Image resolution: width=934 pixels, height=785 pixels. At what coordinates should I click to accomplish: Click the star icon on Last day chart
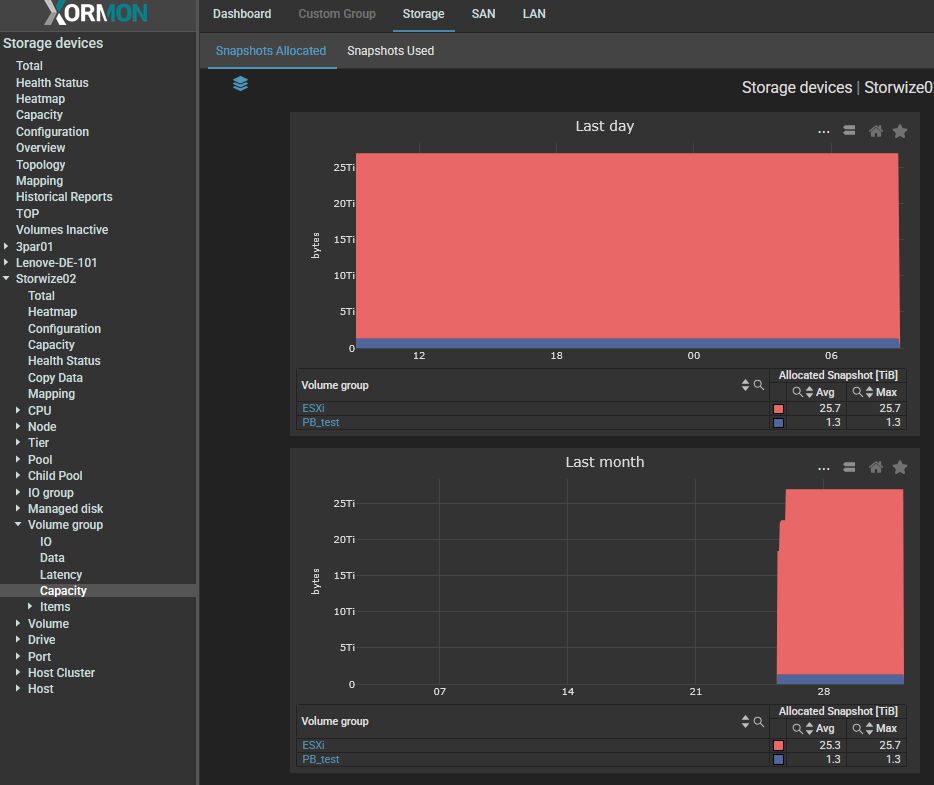click(899, 131)
